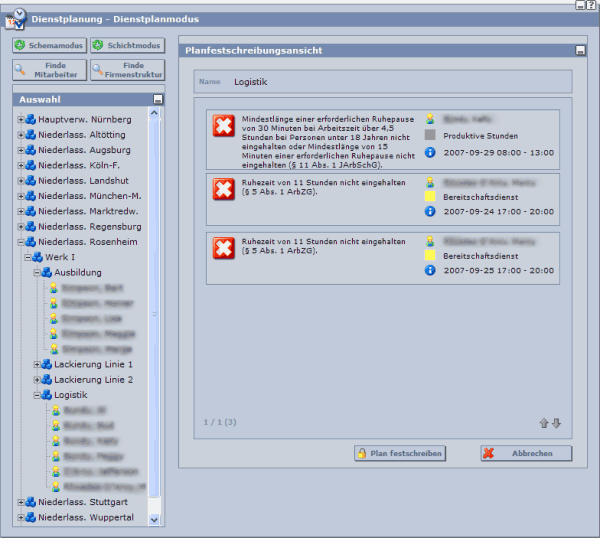Click employee icon in Produktive Stunden entry
This screenshot has height=538, width=600.
tap(430, 119)
